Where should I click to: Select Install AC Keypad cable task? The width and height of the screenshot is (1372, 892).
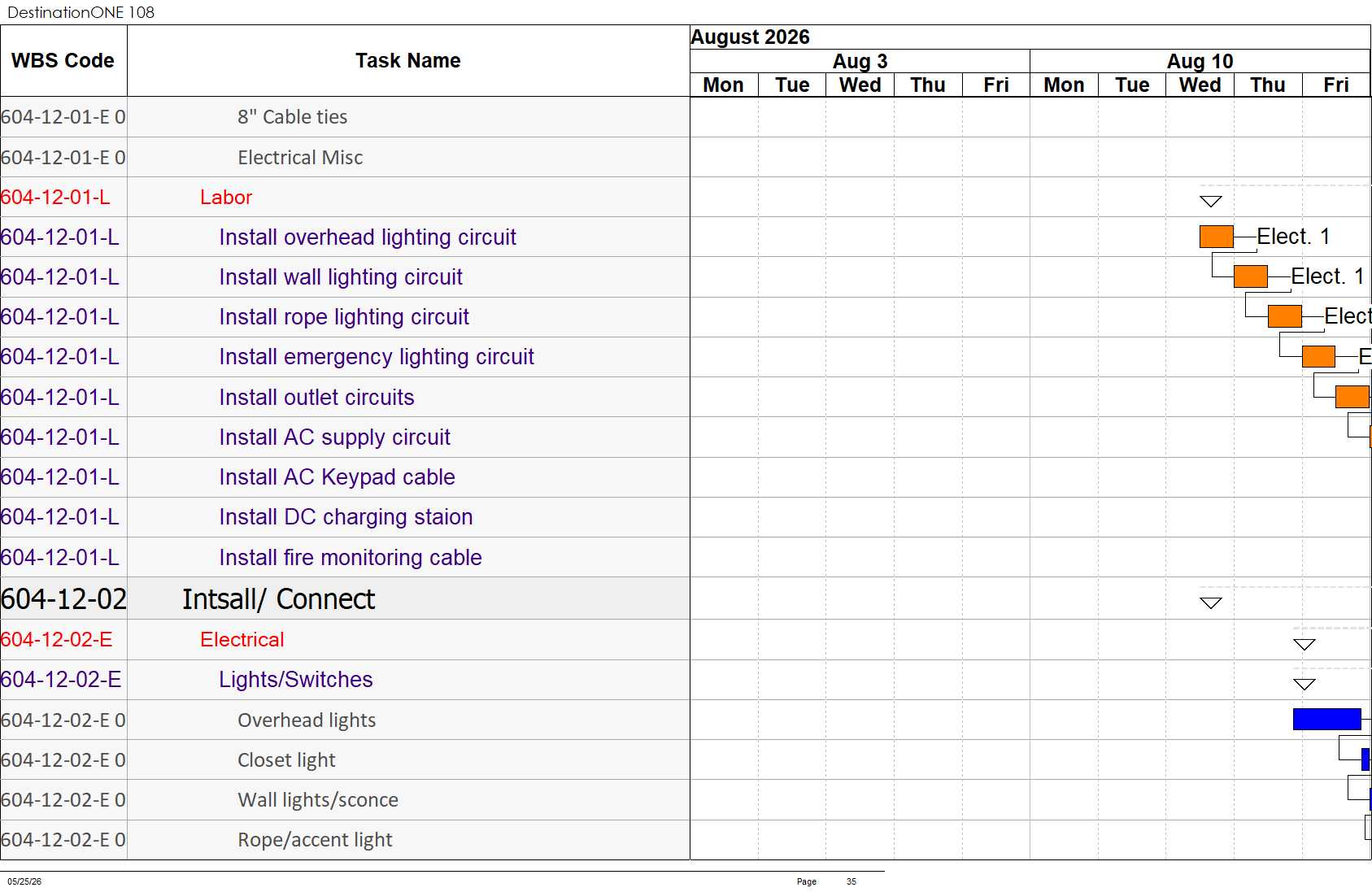pyautogui.click(x=337, y=477)
